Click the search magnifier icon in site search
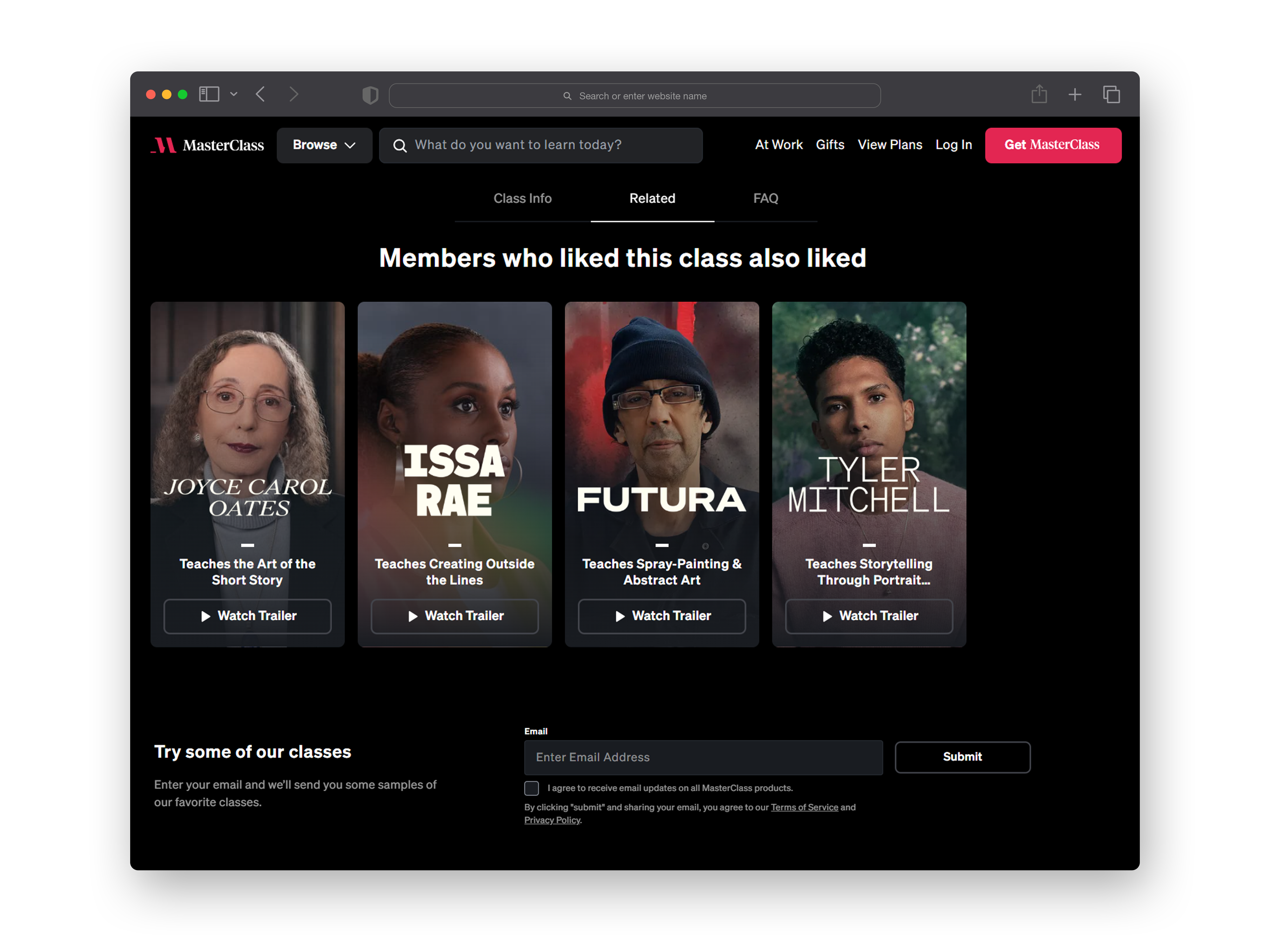Screen dimensions: 1270x952 (x=400, y=146)
